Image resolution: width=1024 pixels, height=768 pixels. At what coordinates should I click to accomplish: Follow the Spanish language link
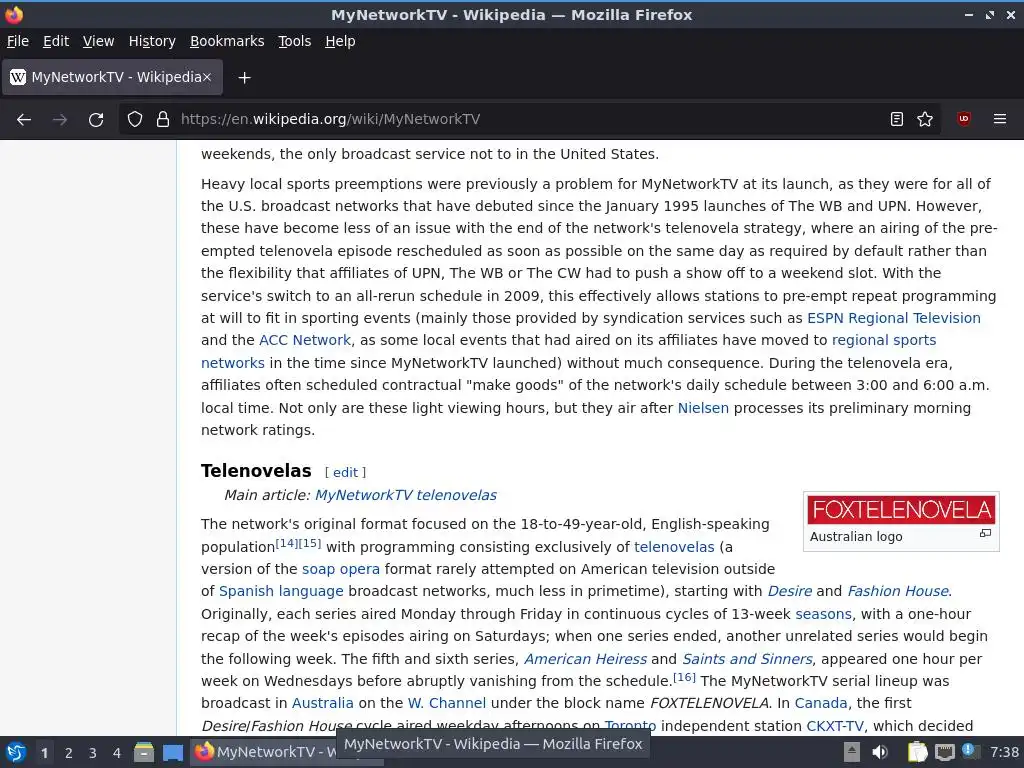pos(281,592)
